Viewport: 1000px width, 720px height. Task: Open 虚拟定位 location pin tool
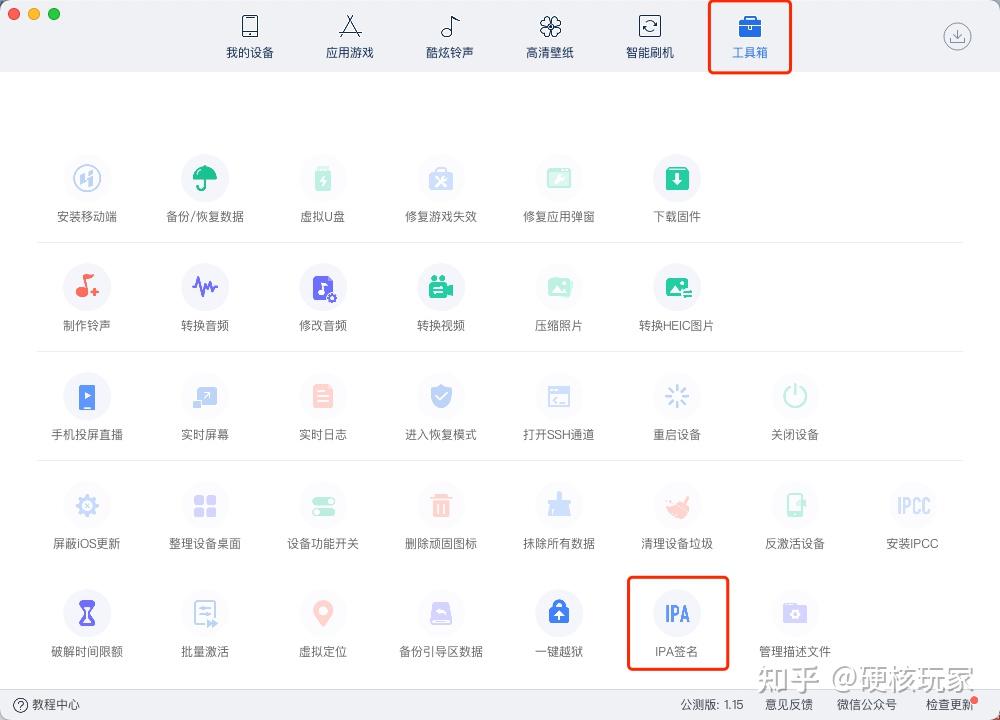coord(323,613)
